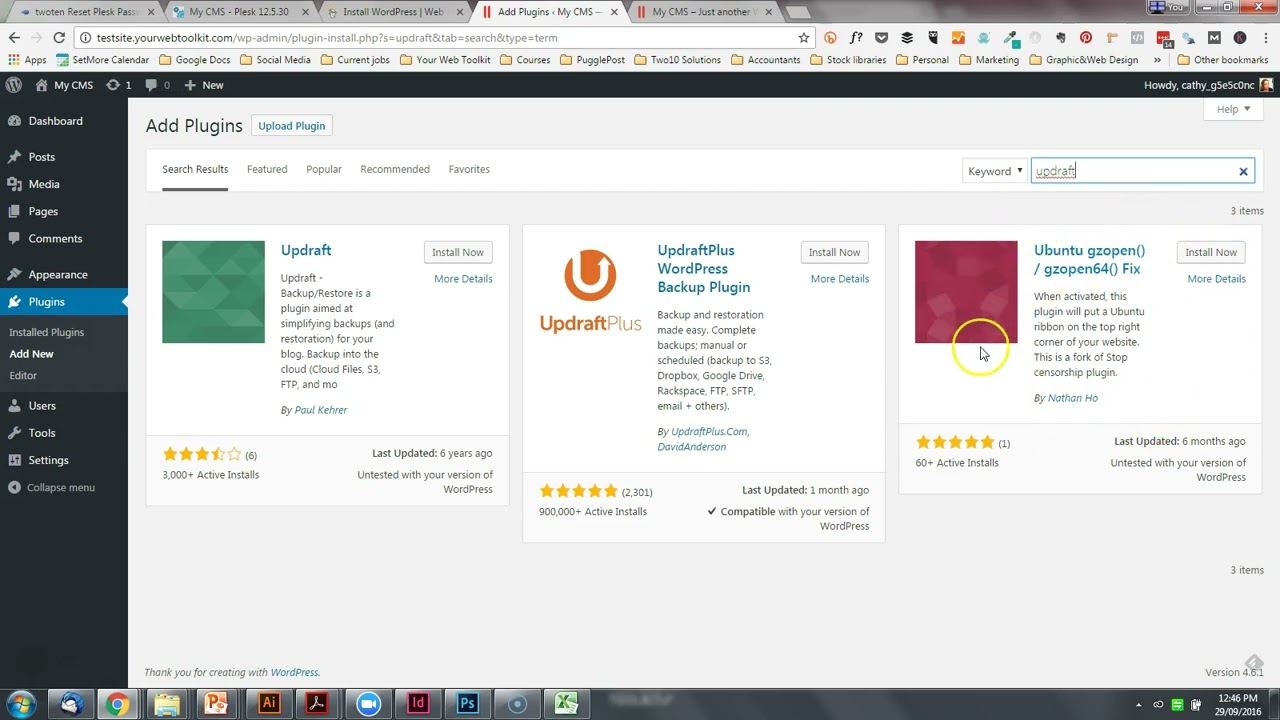Screen dimensions: 1280x720
Task: Open Chrome from the taskbar
Action: coord(118,704)
